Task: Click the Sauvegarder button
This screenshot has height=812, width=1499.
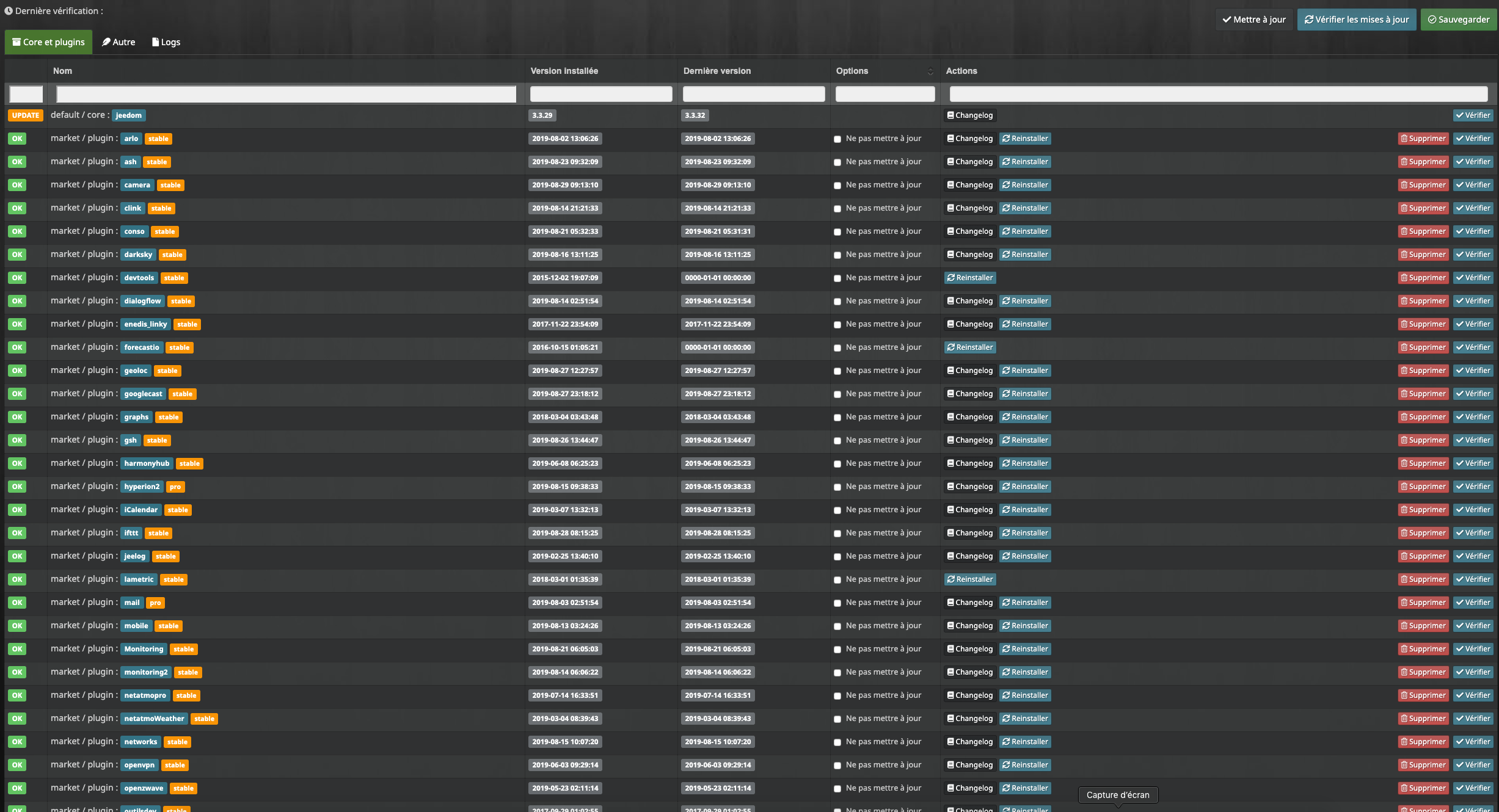Action: pyautogui.click(x=1458, y=20)
